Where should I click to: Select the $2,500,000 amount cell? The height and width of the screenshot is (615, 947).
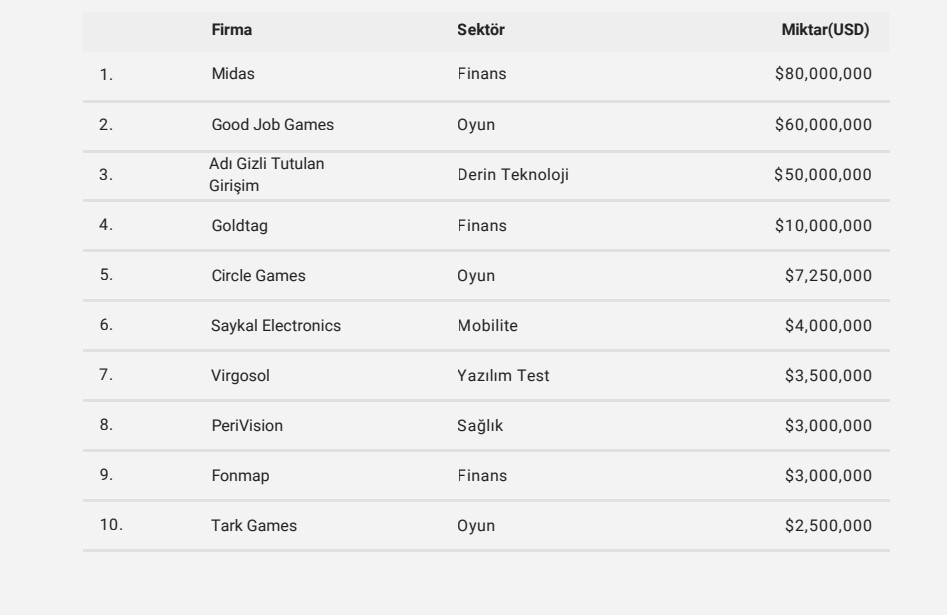coord(828,526)
